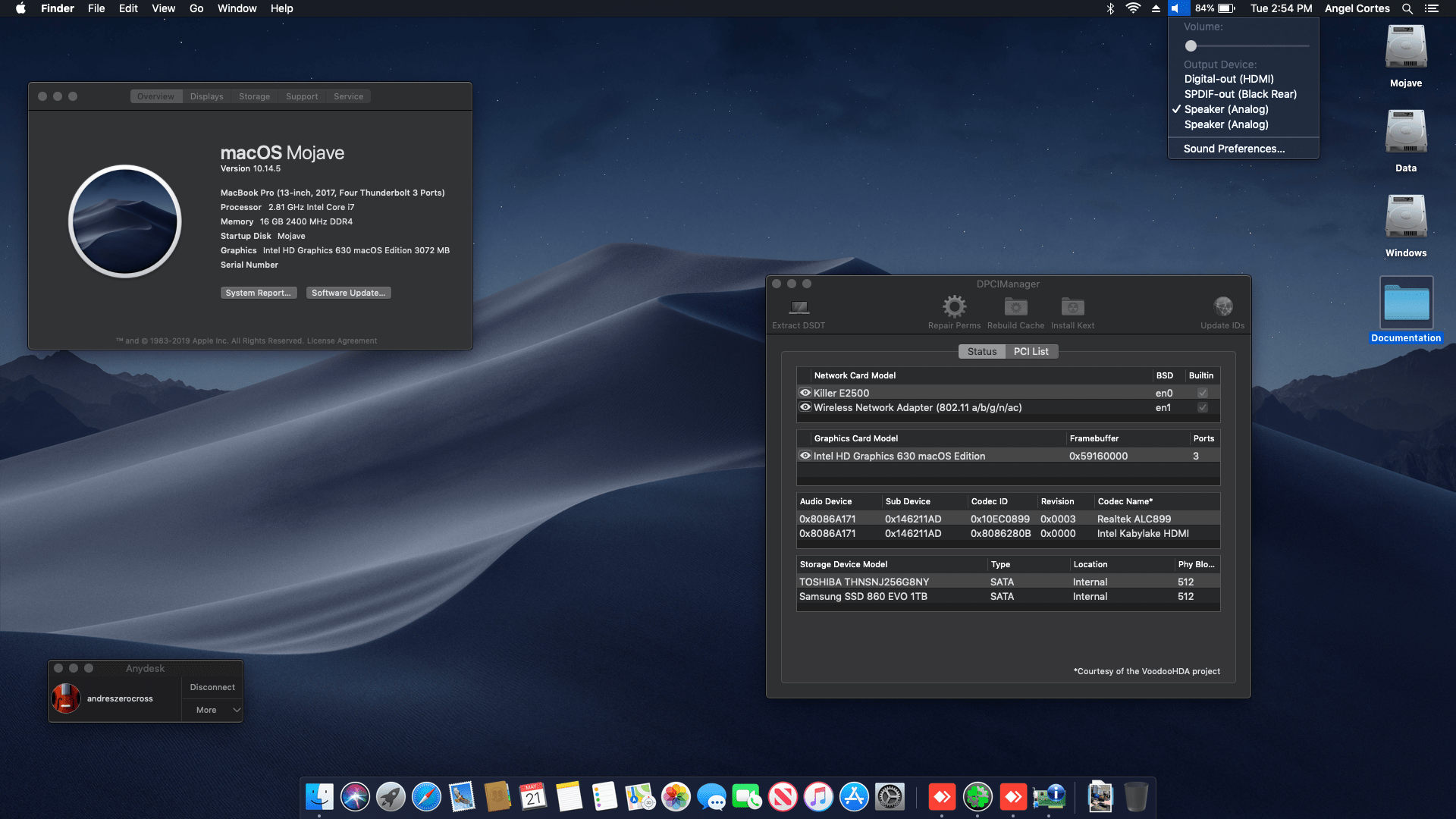1456x819 pixels.
Task: Open Spotlight search in the menu bar
Action: pyautogui.click(x=1407, y=8)
